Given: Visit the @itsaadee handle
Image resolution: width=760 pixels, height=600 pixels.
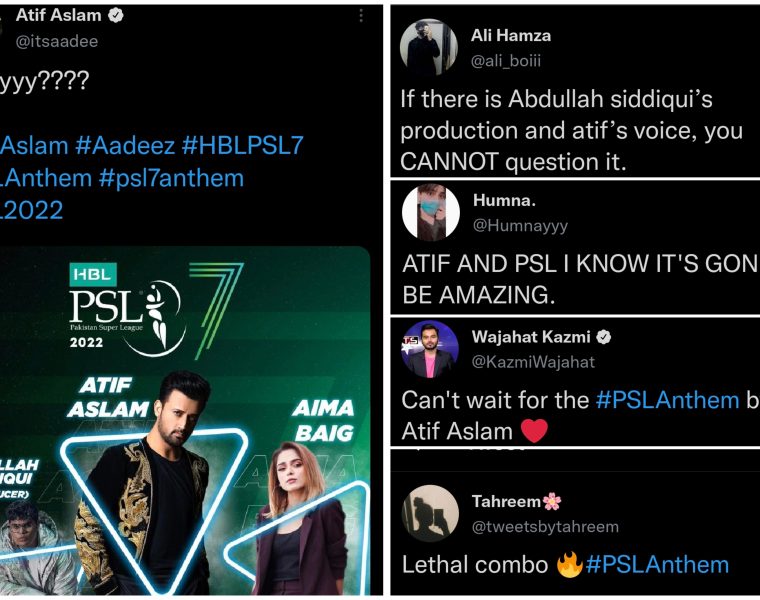Looking at the screenshot, I should pos(57,42).
